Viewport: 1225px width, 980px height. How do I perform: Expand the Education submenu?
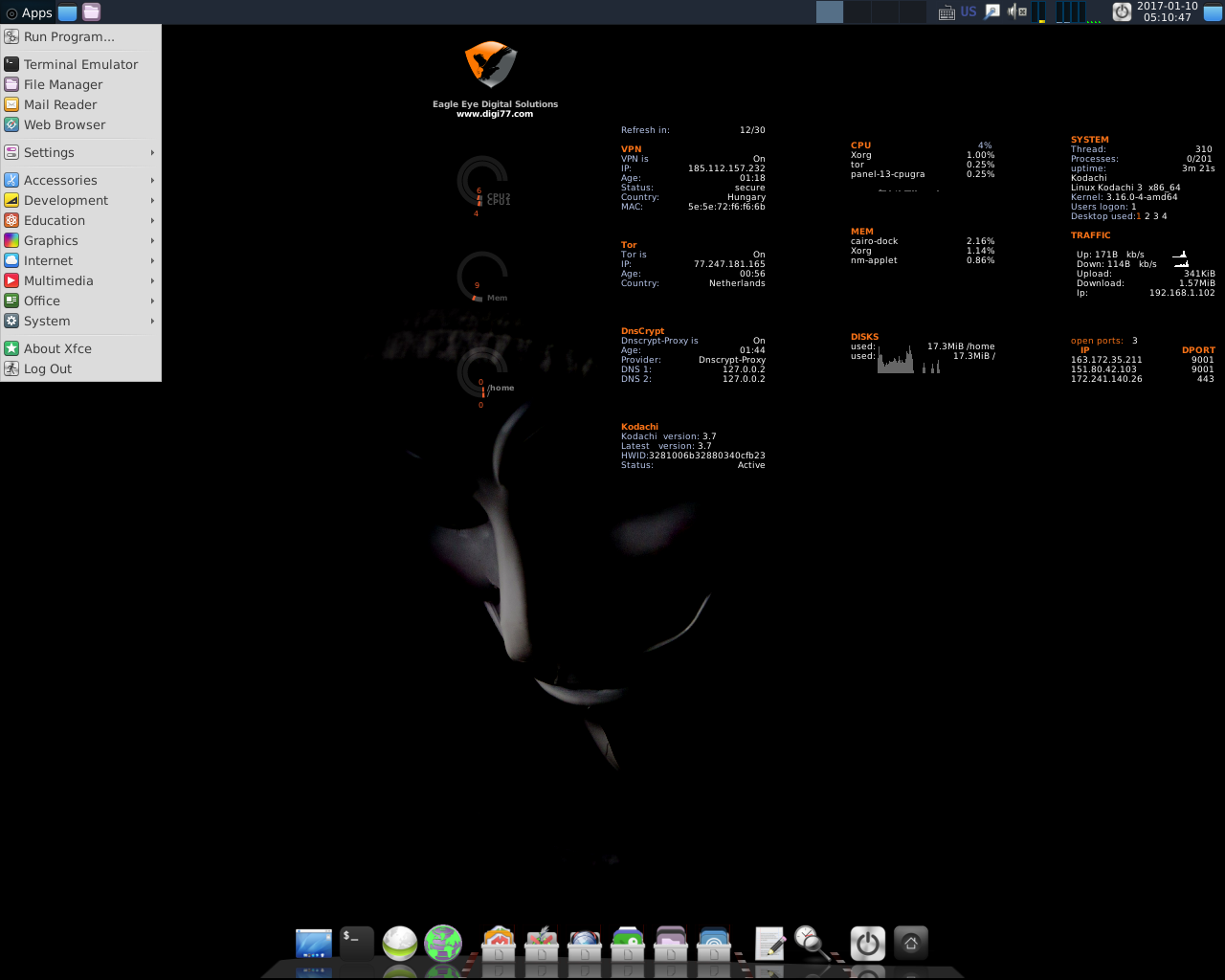click(x=80, y=220)
